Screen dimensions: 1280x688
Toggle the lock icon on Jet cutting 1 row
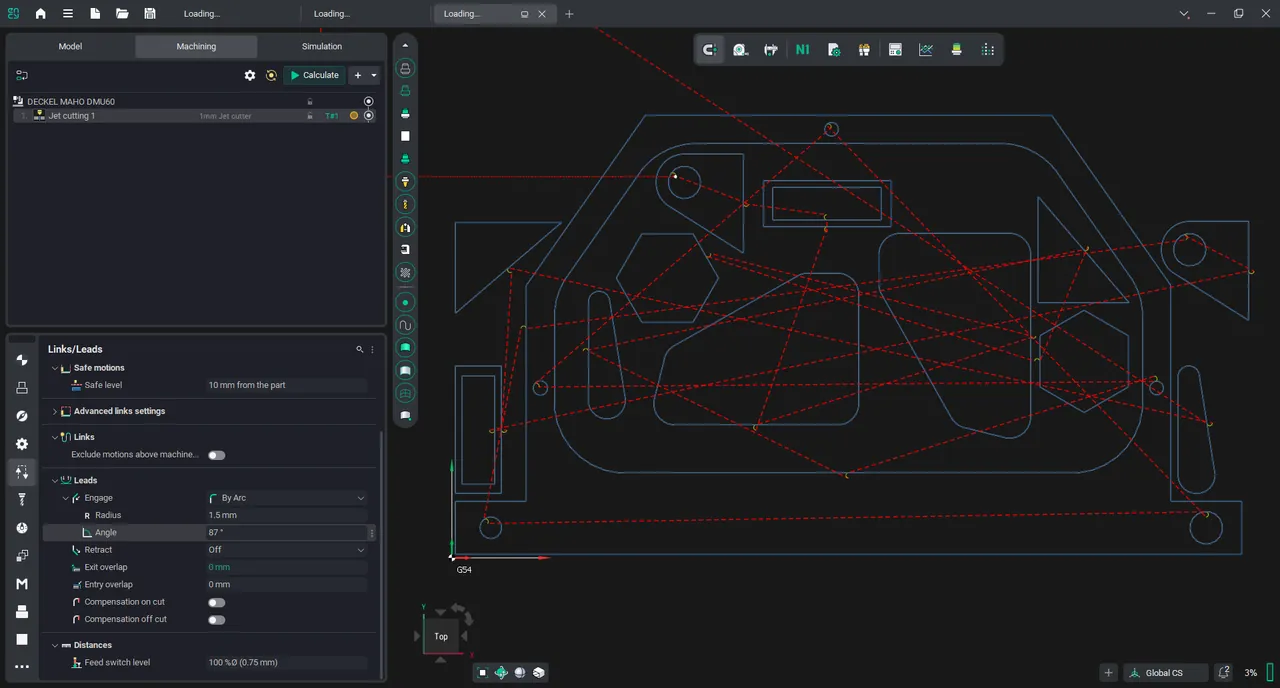[x=310, y=116]
